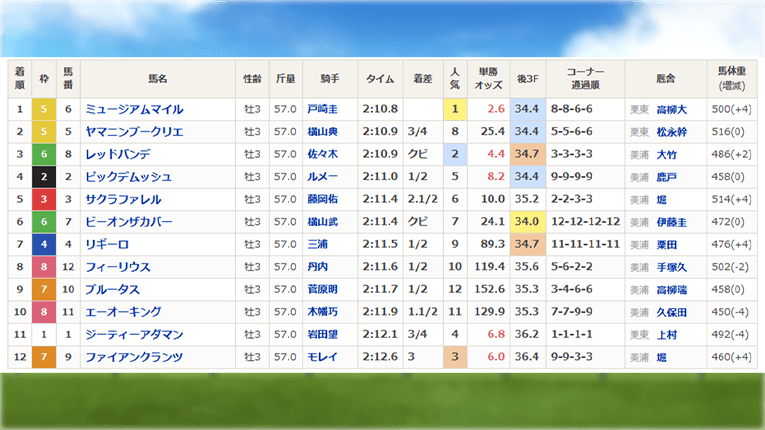Open jockey link 岩田望
The height and width of the screenshot is (430, 765).
pos(322,334)
